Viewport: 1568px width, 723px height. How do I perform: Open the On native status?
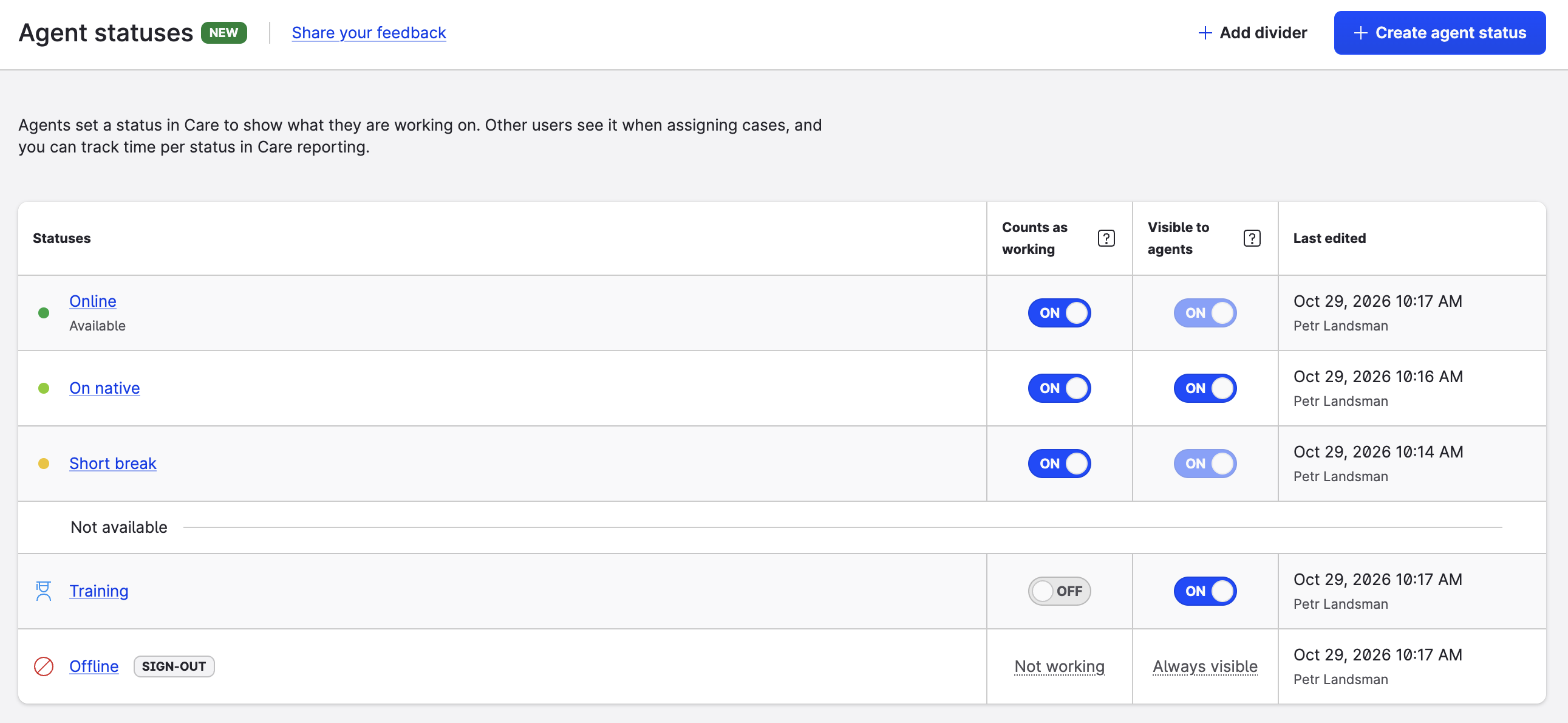(104, 388)
